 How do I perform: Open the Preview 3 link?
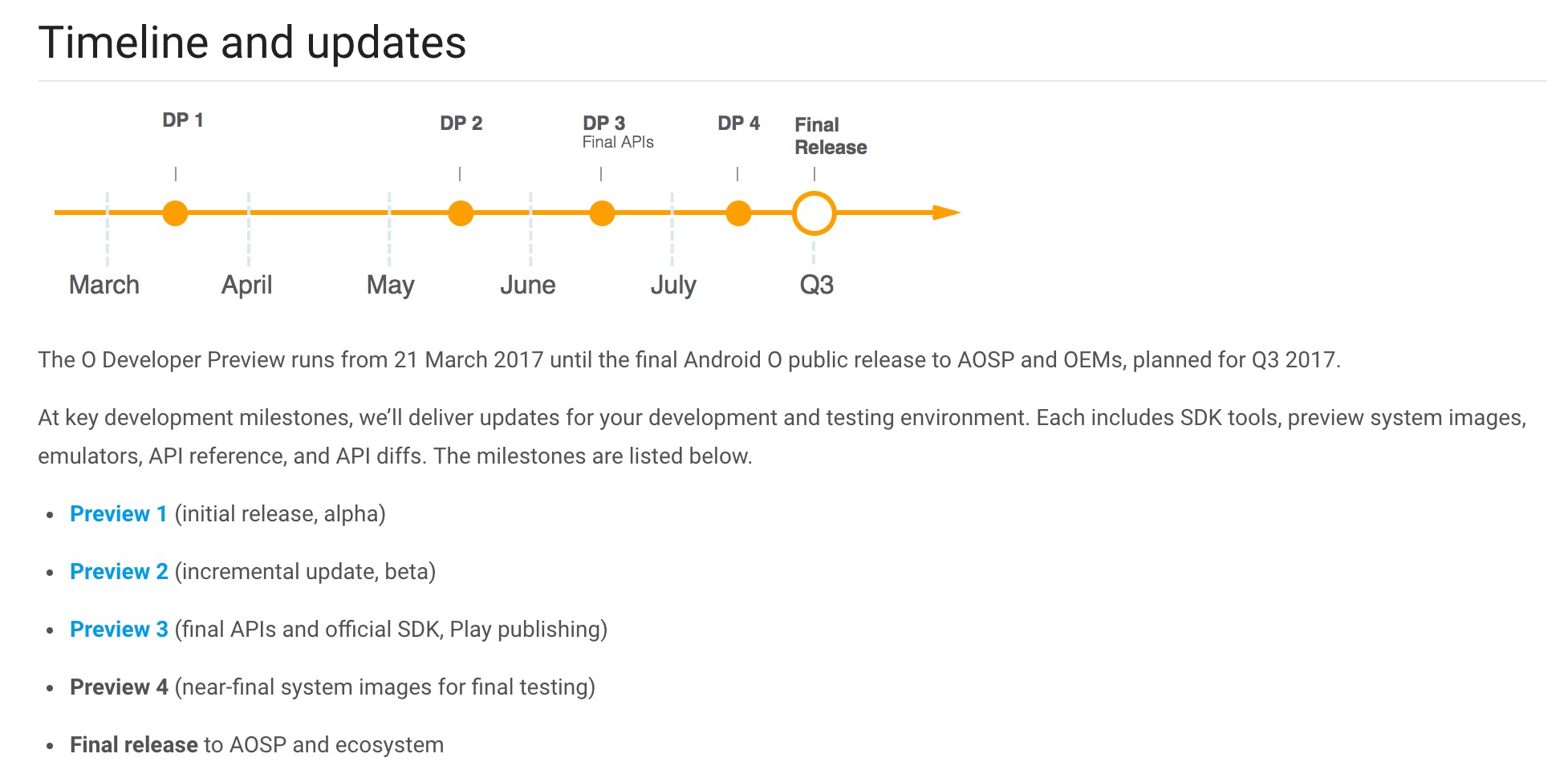[119, 630]
